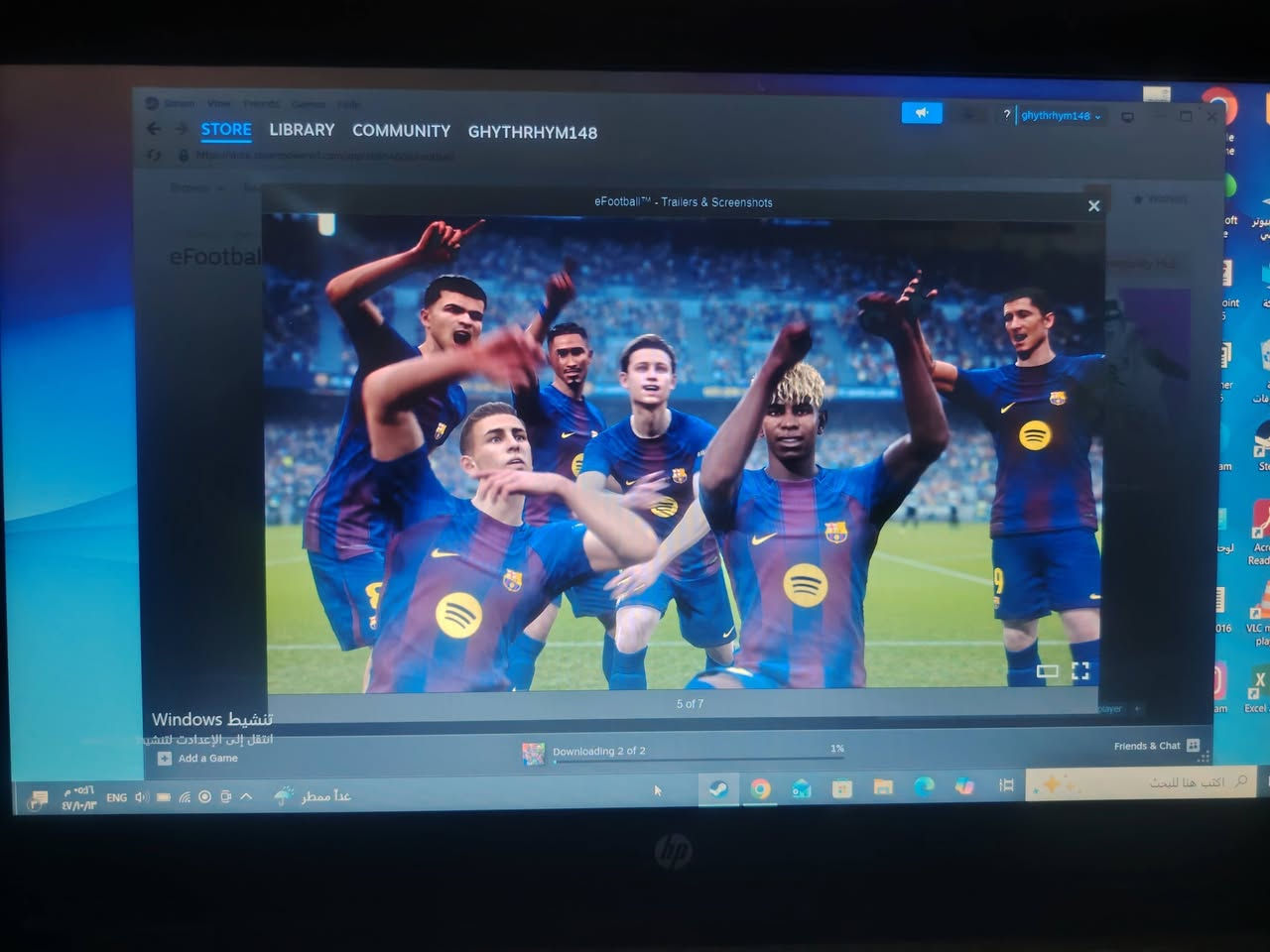The width and height of the screenshot is (1270, 952).
Task: Open the GHYTHRHYM148 profile tab
Action: coord(533,132)
